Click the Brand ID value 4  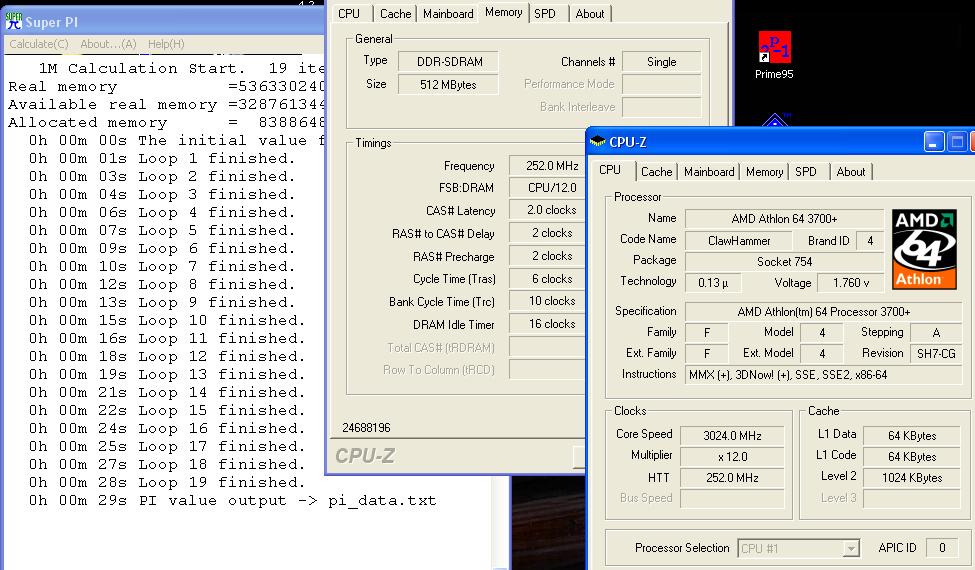point(870,241)
